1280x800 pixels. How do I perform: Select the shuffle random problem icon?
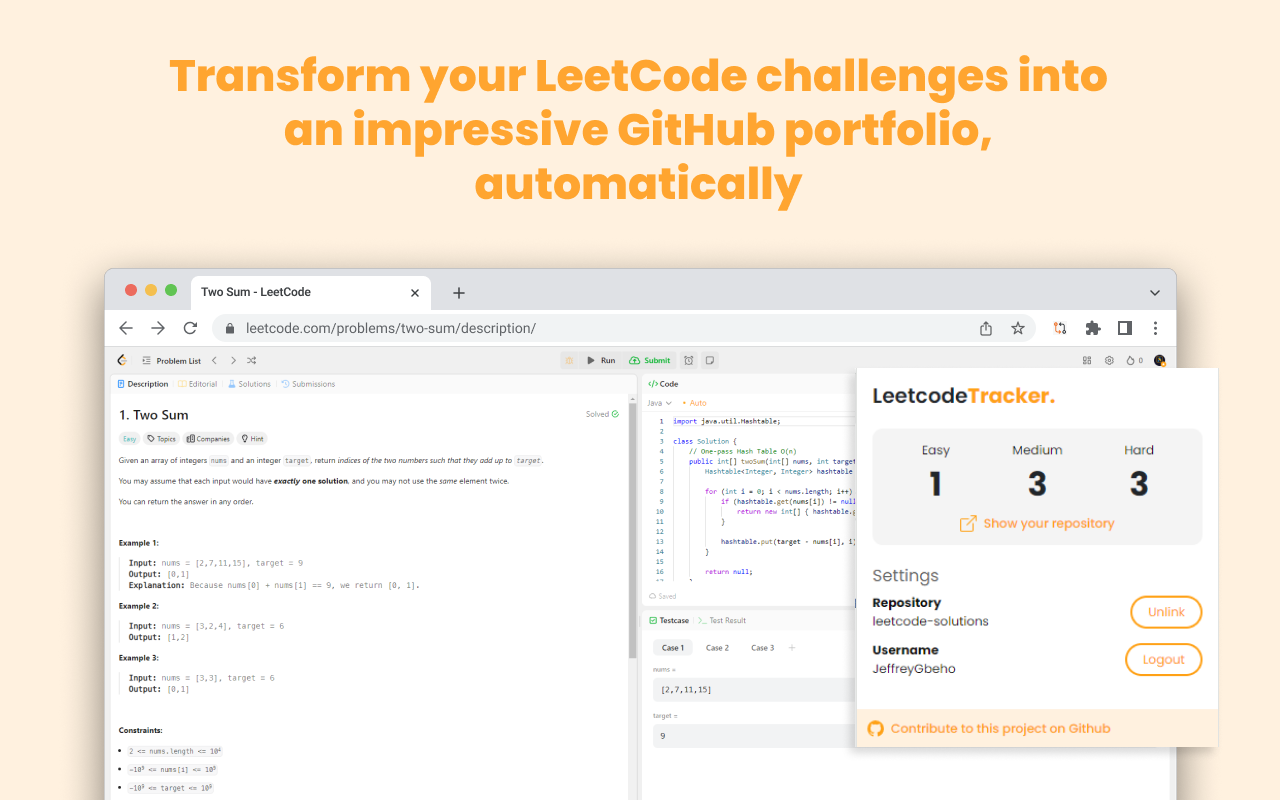pos(252,360)
